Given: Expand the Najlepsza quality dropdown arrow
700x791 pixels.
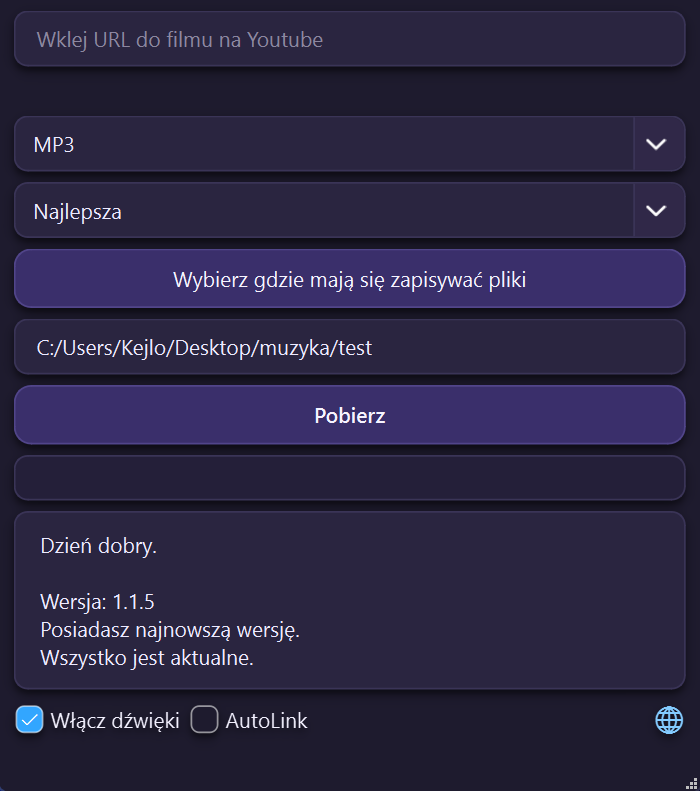Looking at the screenshot, I should tap(657, 210).
